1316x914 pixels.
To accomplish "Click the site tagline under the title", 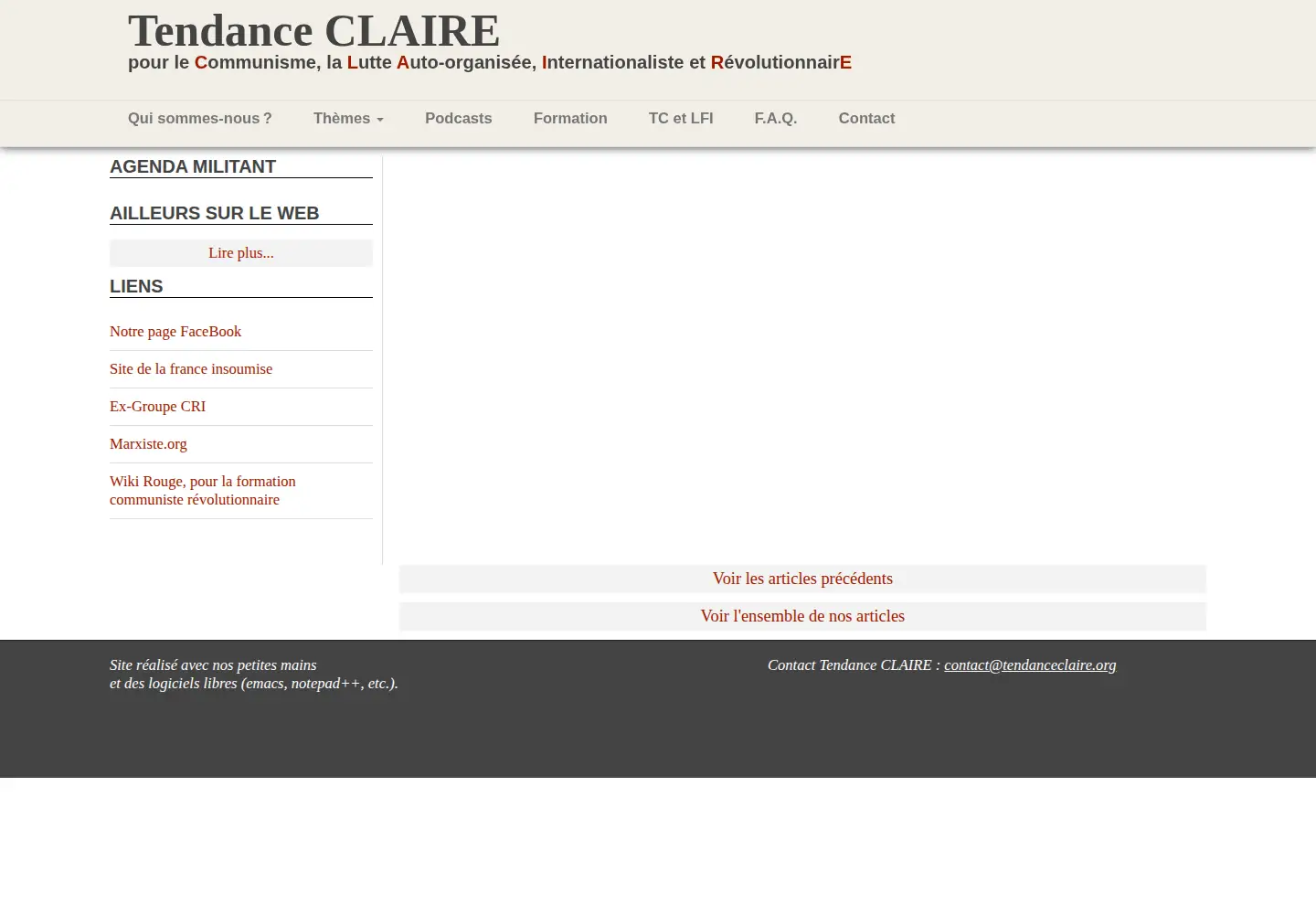I will coord(490,62).
